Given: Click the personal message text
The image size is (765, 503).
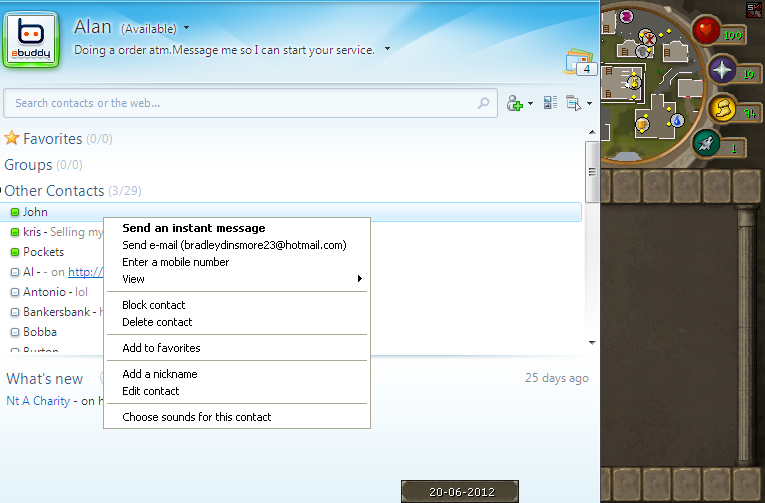Looking at the screenshot, I should pyautogui.click(x=224, y=50).
